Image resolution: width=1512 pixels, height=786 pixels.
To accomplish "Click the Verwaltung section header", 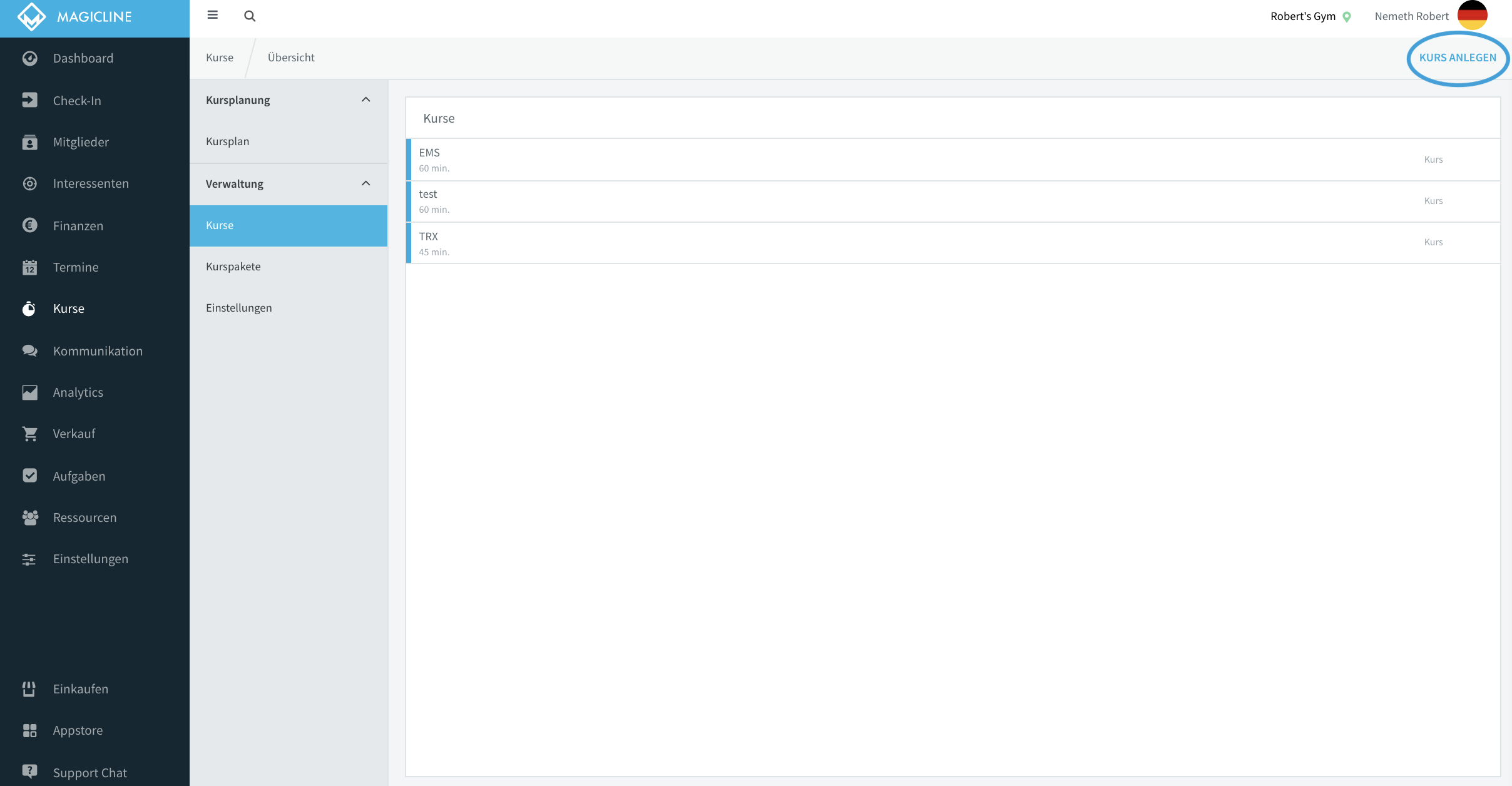I will pos(289,184).
